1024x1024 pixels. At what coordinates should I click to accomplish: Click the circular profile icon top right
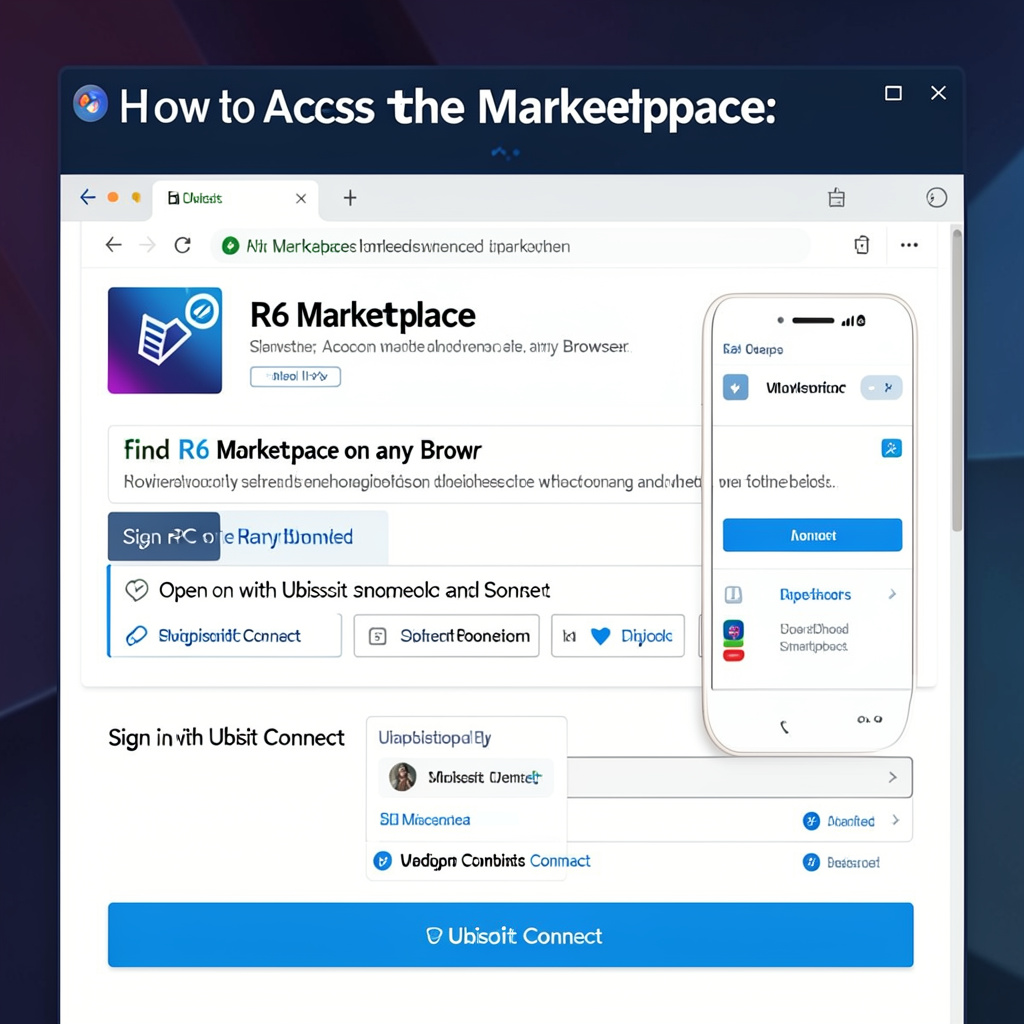point(937,198)
